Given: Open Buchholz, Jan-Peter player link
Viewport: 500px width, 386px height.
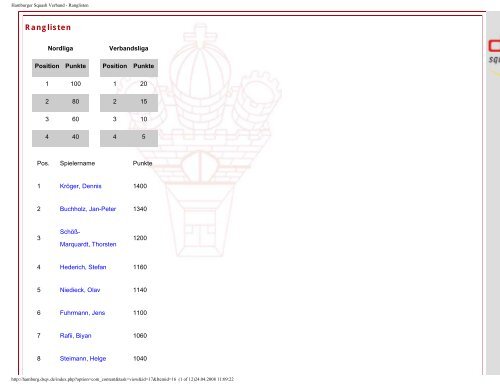Looking at the screenshot, I should click(88, 209).
